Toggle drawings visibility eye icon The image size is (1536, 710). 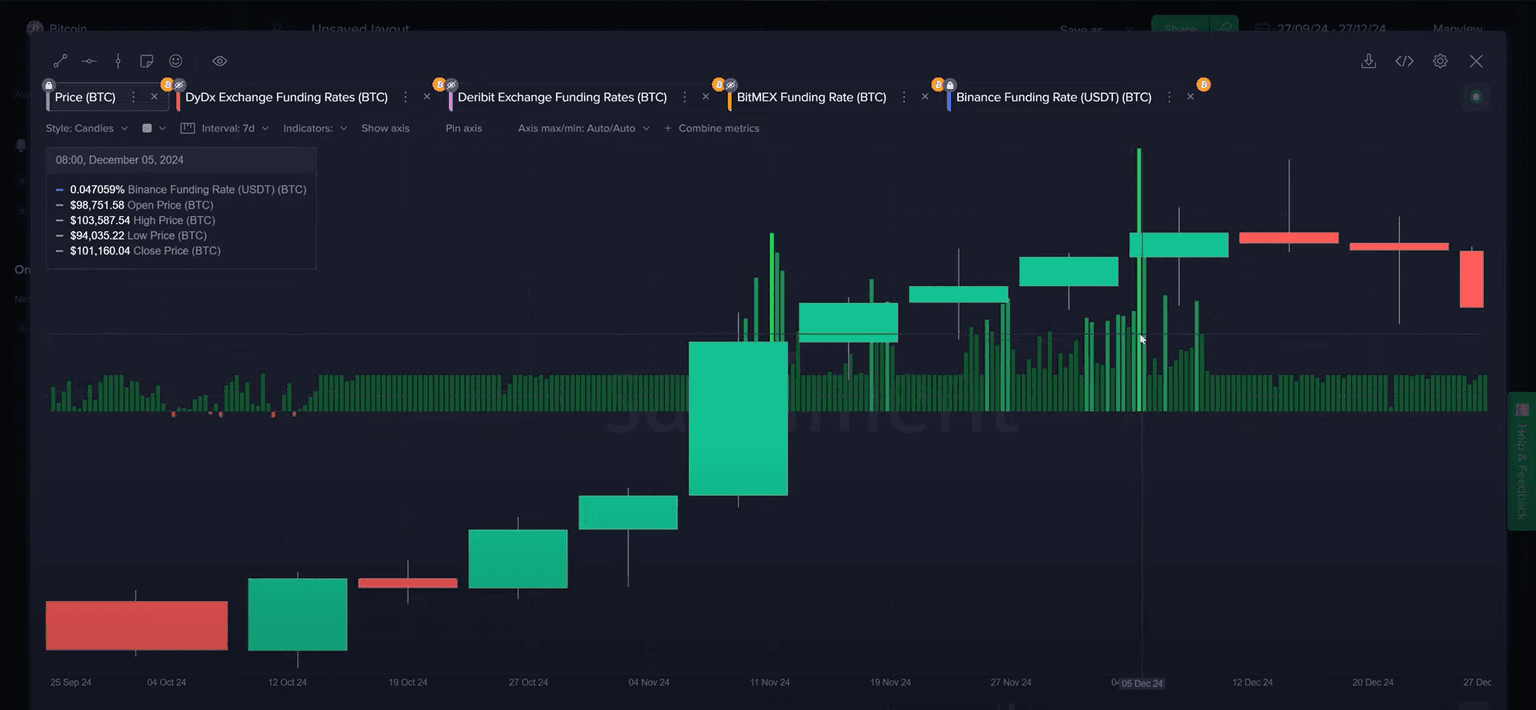click(x=220, y=61)
